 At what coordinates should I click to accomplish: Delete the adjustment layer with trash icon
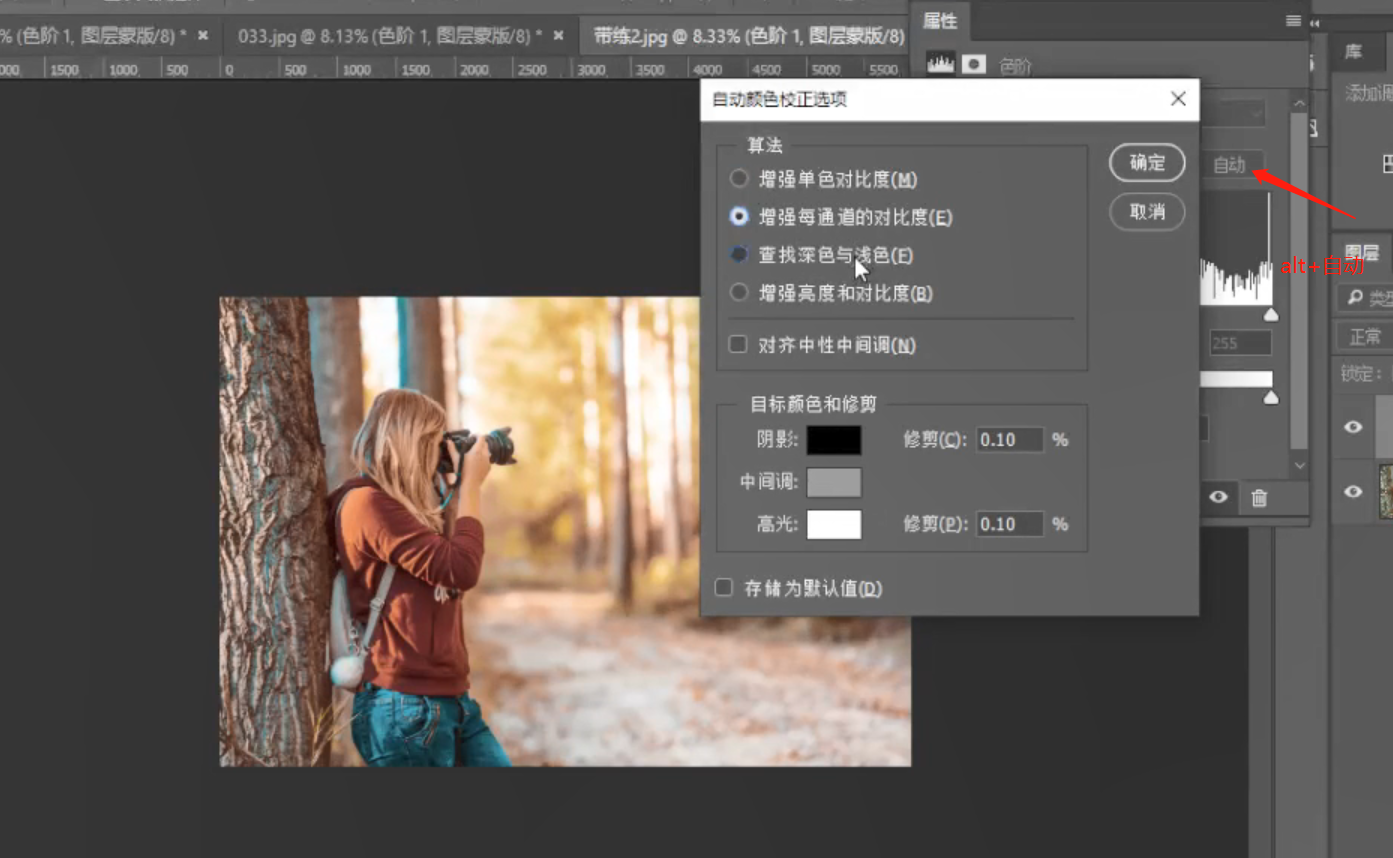[1259, 498]
